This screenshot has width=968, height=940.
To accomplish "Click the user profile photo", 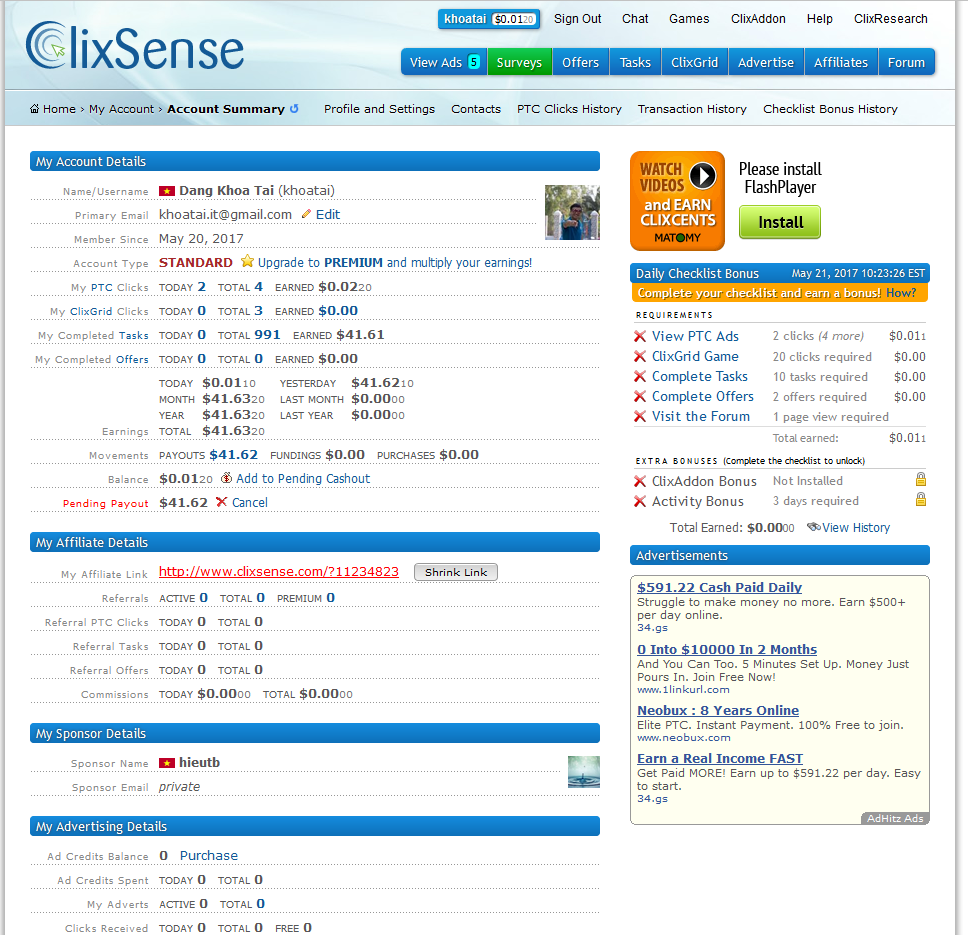I will (572, 212).
